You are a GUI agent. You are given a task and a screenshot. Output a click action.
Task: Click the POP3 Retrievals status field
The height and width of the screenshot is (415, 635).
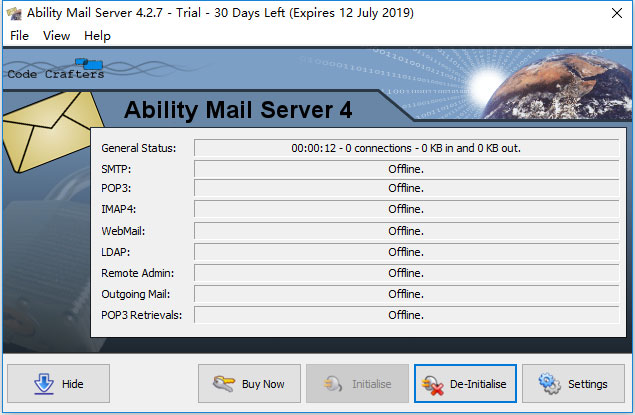[406, 315]
